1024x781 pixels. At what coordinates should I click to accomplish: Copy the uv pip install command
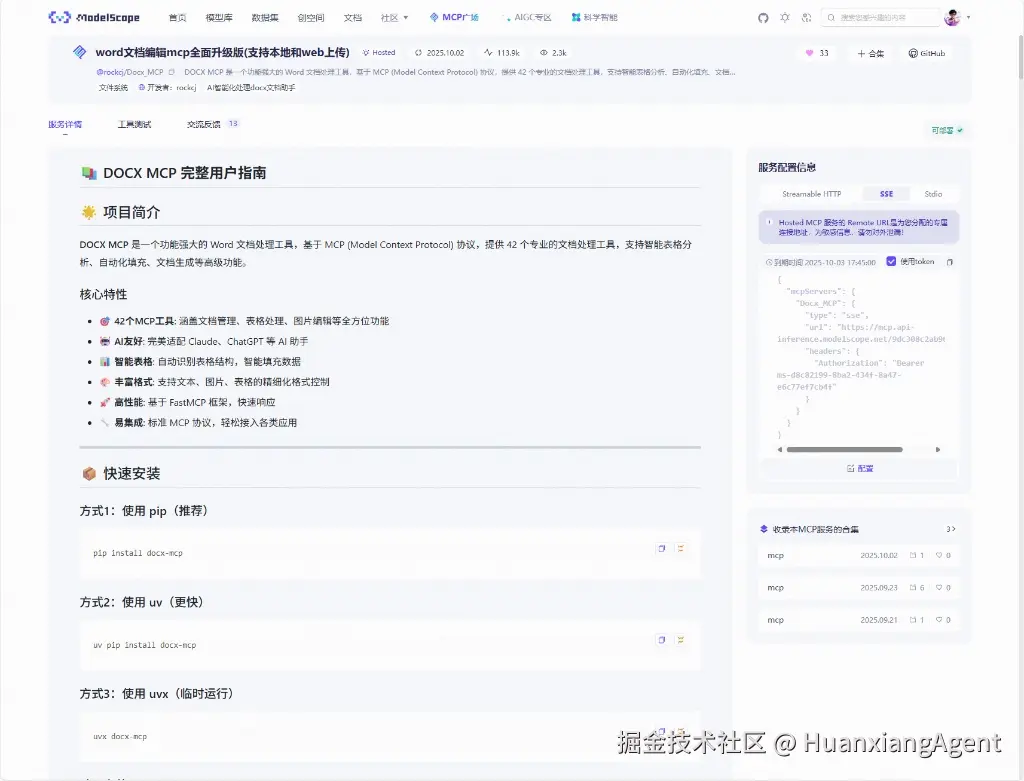[x=661, y=640]
